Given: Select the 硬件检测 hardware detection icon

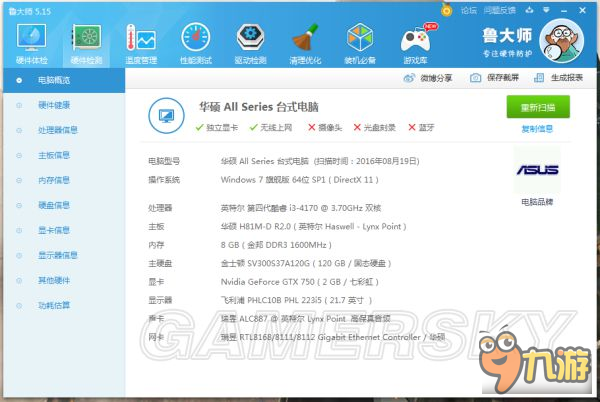Looking at the screenshot, I should tap(86, 43).
